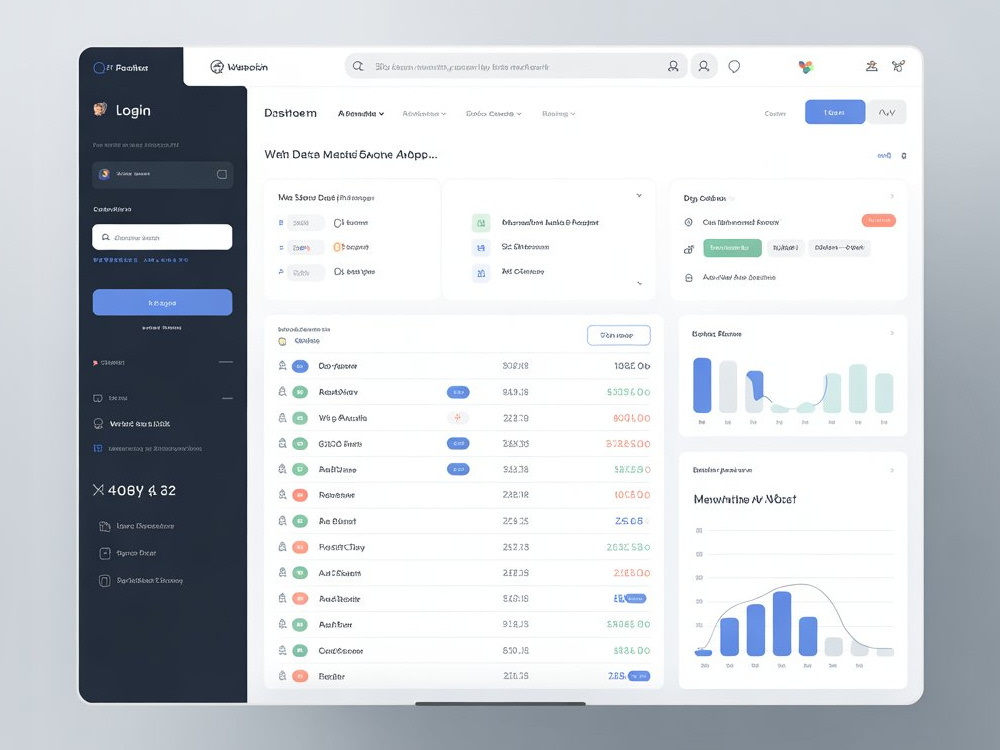
Task: Click the person-at-desk icon near the top-right corner
Action: 871,66
